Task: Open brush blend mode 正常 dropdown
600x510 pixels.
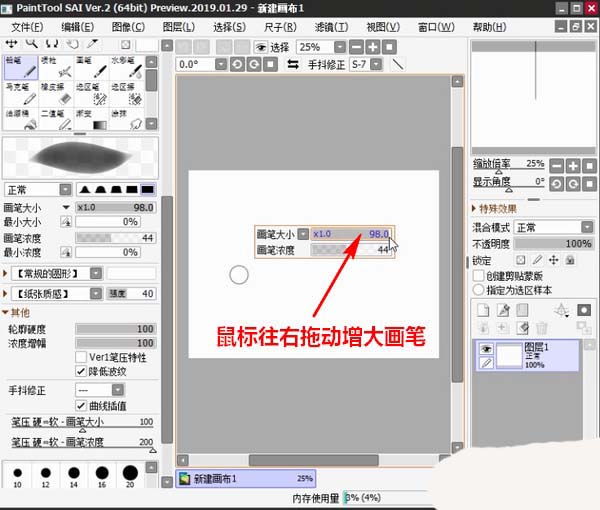Action: pos(38,190)
